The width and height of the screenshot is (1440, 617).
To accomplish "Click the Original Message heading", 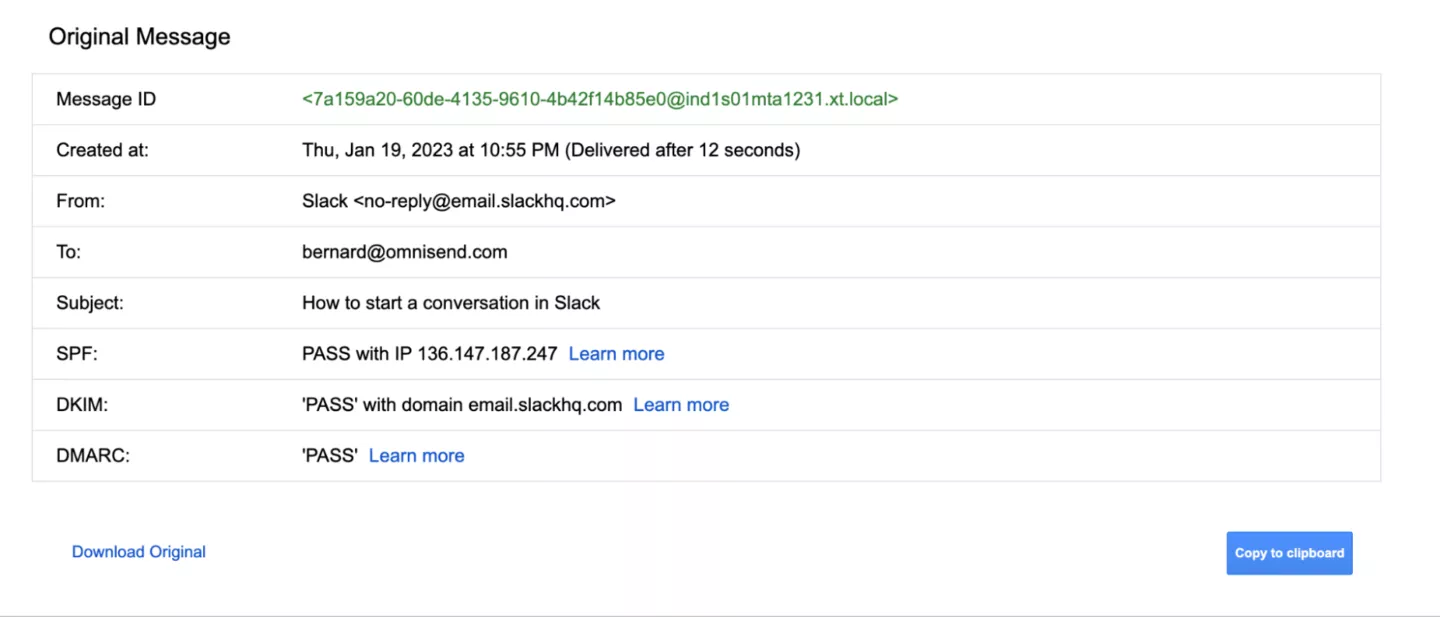I will coord(140,37).
